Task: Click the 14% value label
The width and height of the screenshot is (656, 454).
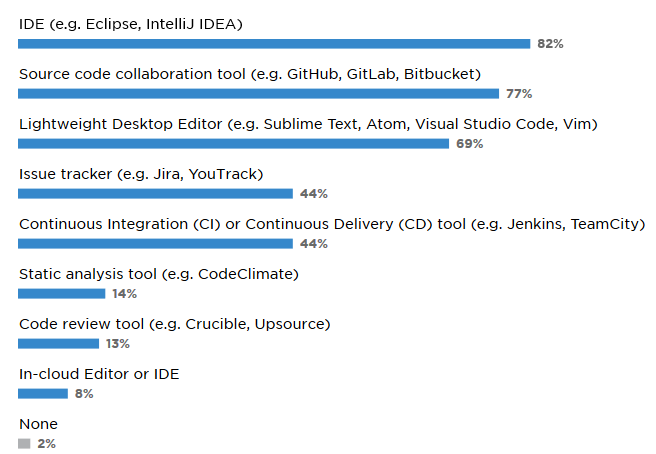Action: click(125, 294)
